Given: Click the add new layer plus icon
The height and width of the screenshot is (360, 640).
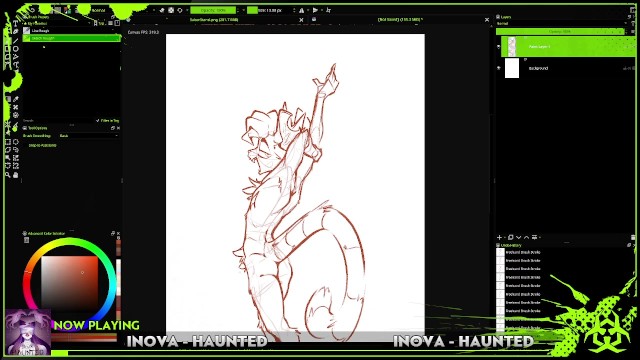Looking at the screenshot, I should tap(499, 237).
